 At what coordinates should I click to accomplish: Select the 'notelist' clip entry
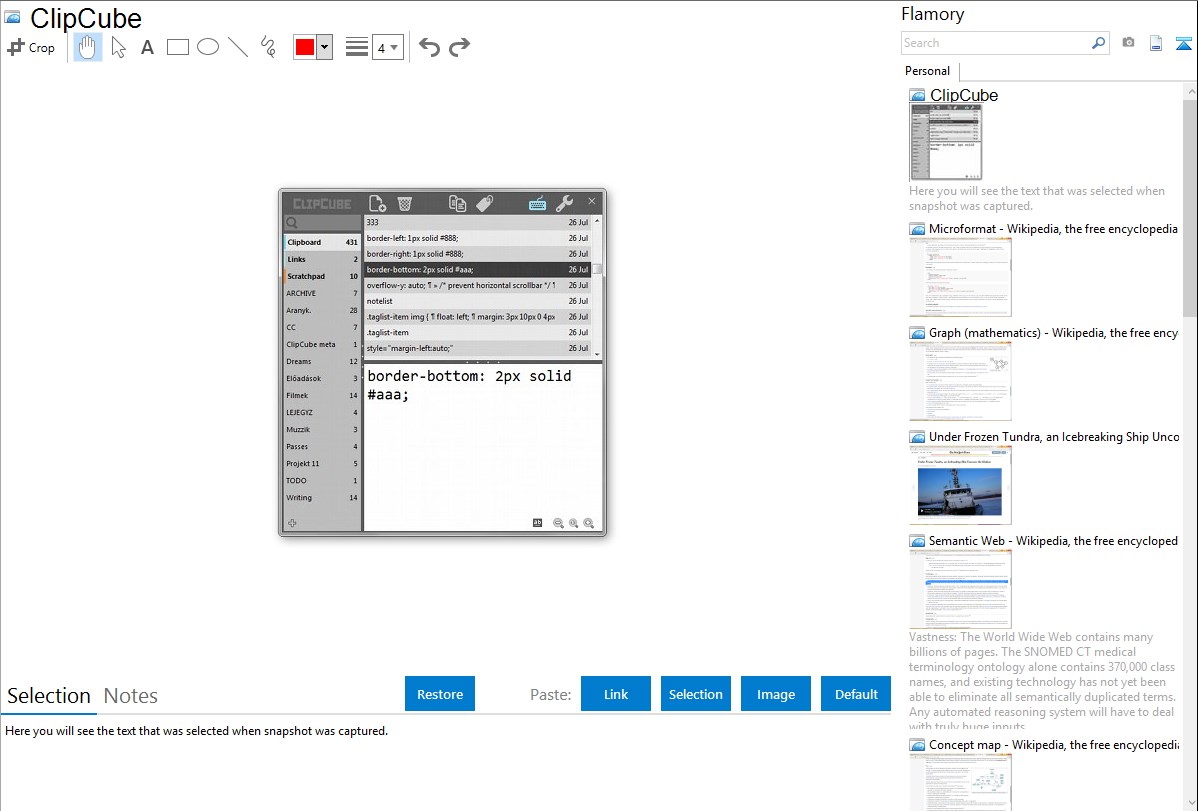pyautogui.click(x=478, y=301)
